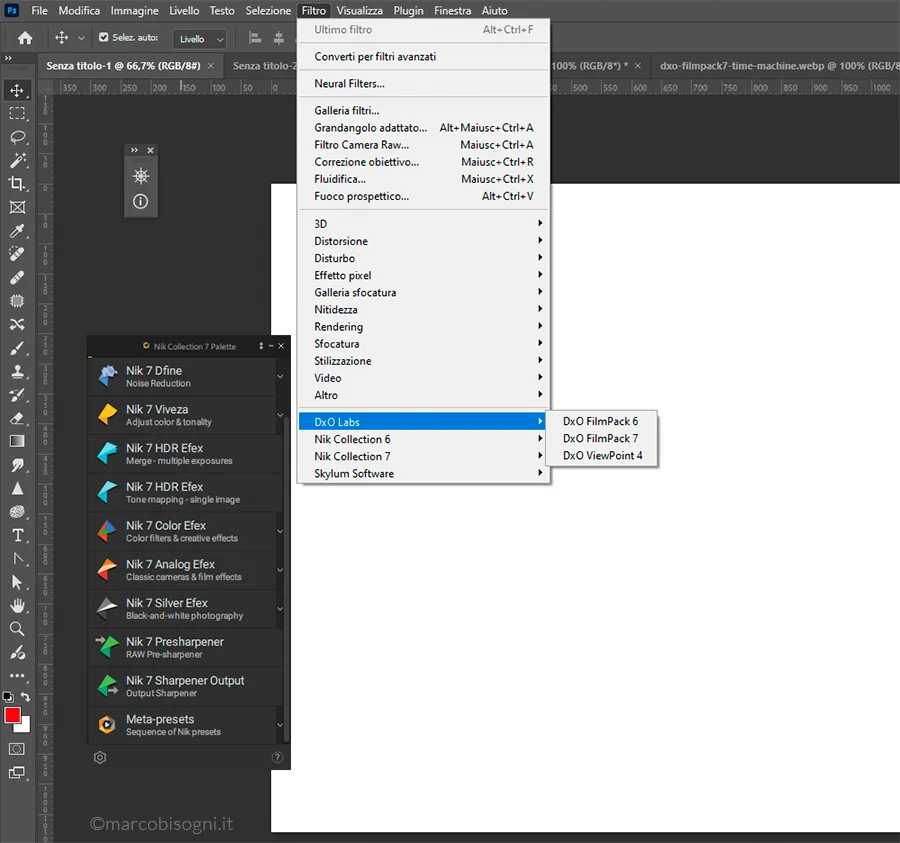
Task: Select the Brush tool
Action: (x=17, y=348)
